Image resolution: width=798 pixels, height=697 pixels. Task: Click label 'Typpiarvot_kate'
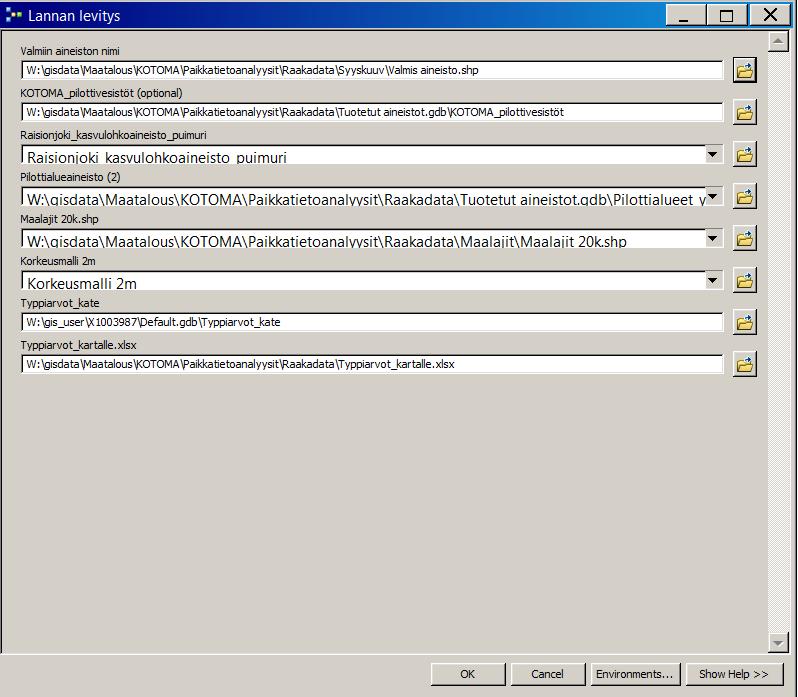pos(60,303)
